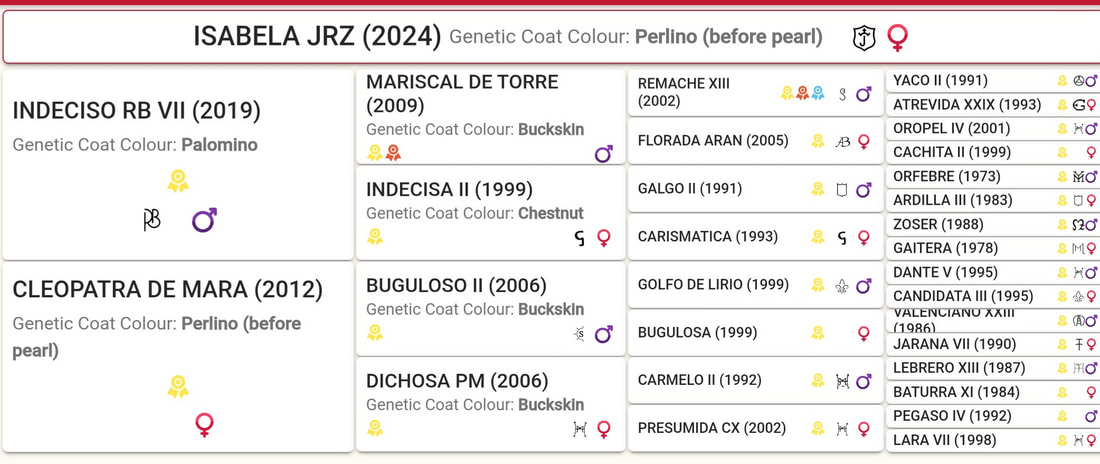
Task: Click the male symbol on BUGULOSO II card
Action: tap(603, 334)
